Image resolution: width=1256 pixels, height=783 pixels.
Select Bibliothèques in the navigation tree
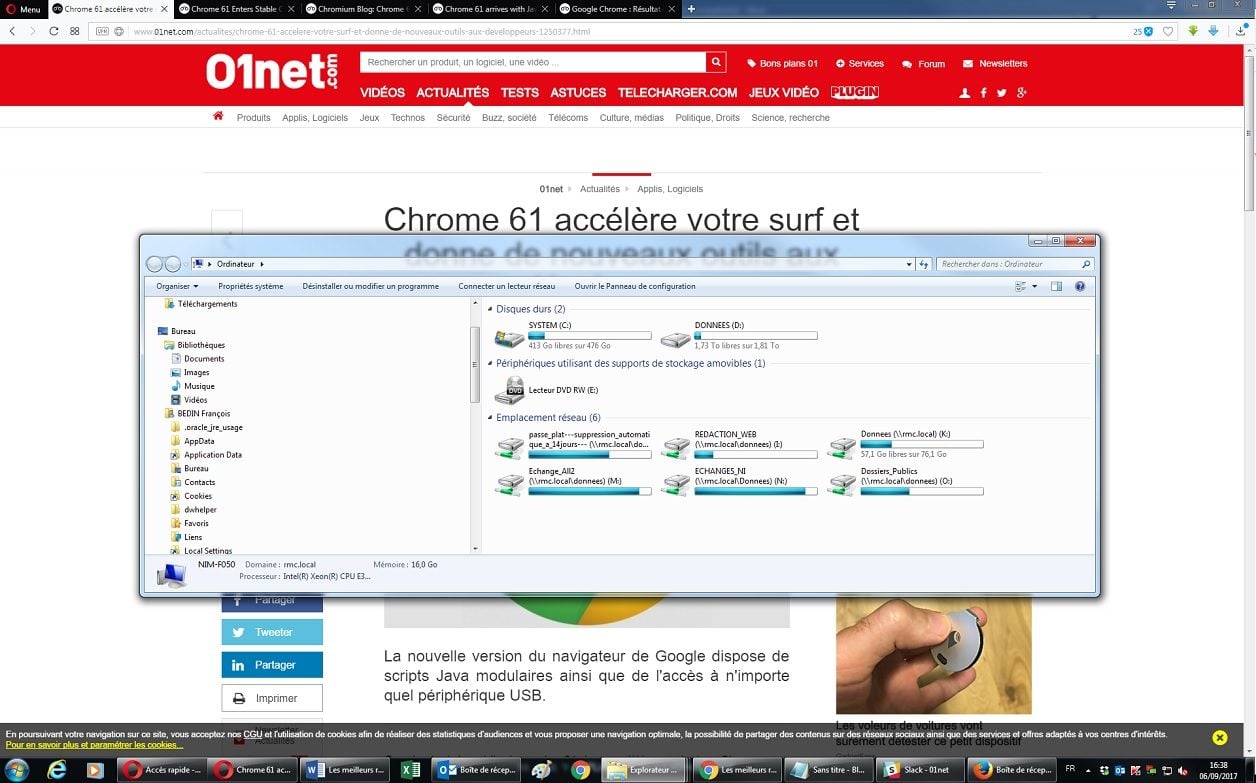point(194,345)
